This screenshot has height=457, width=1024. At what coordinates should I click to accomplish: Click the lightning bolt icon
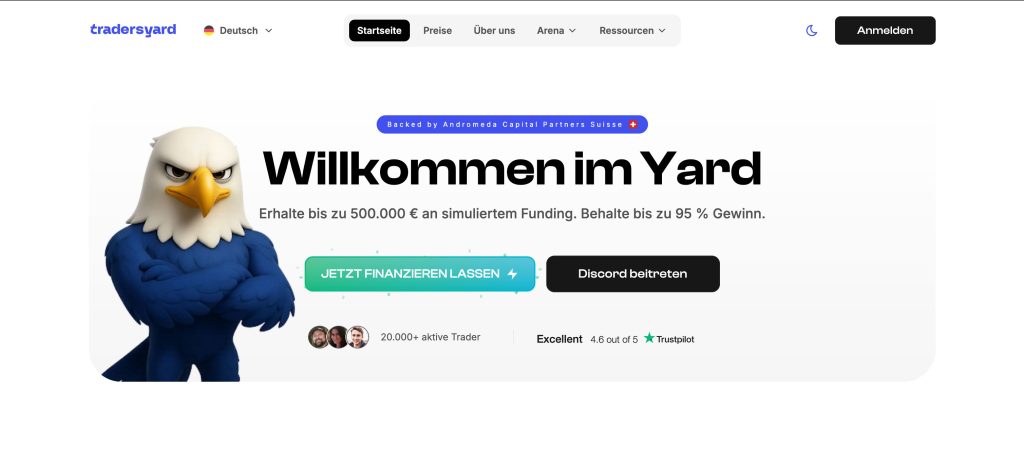512,274
